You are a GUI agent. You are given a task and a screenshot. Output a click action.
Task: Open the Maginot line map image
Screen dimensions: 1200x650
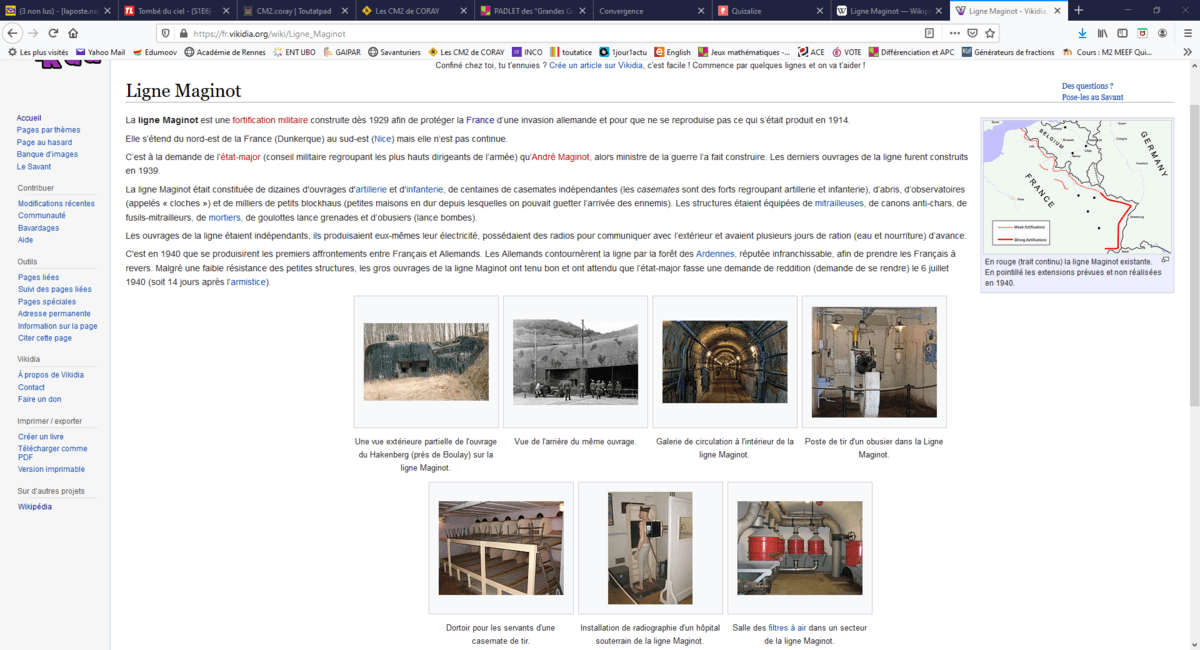tap(1077, 186)
